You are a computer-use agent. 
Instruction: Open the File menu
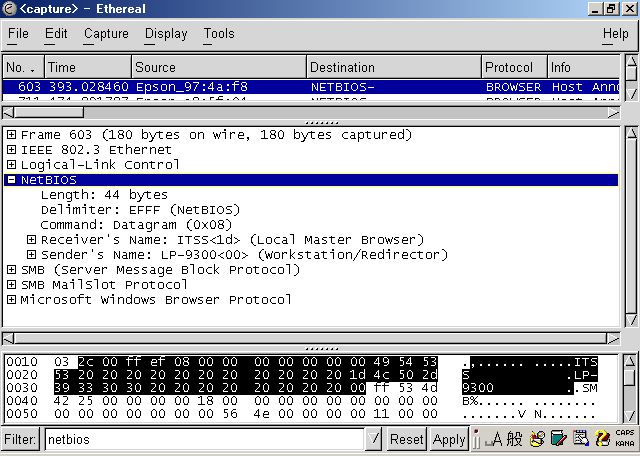pos(18,33)
